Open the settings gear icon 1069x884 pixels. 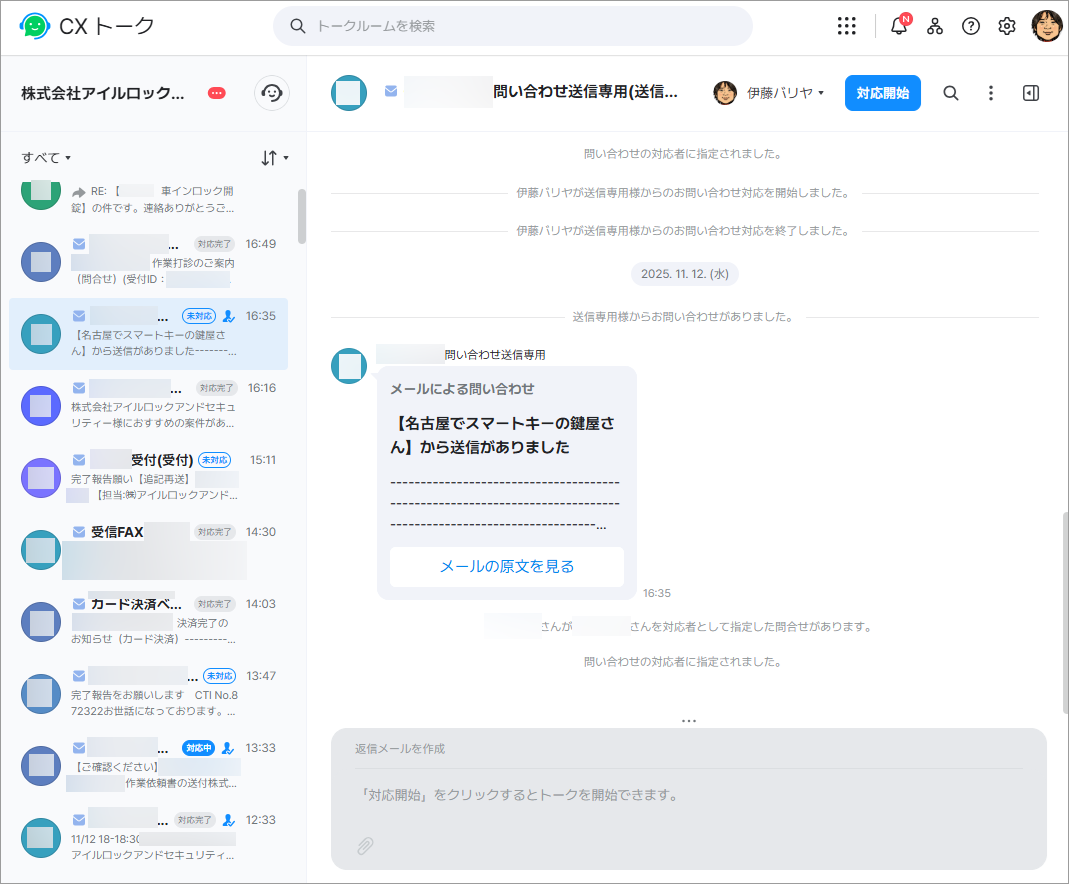click(1007, 26)
